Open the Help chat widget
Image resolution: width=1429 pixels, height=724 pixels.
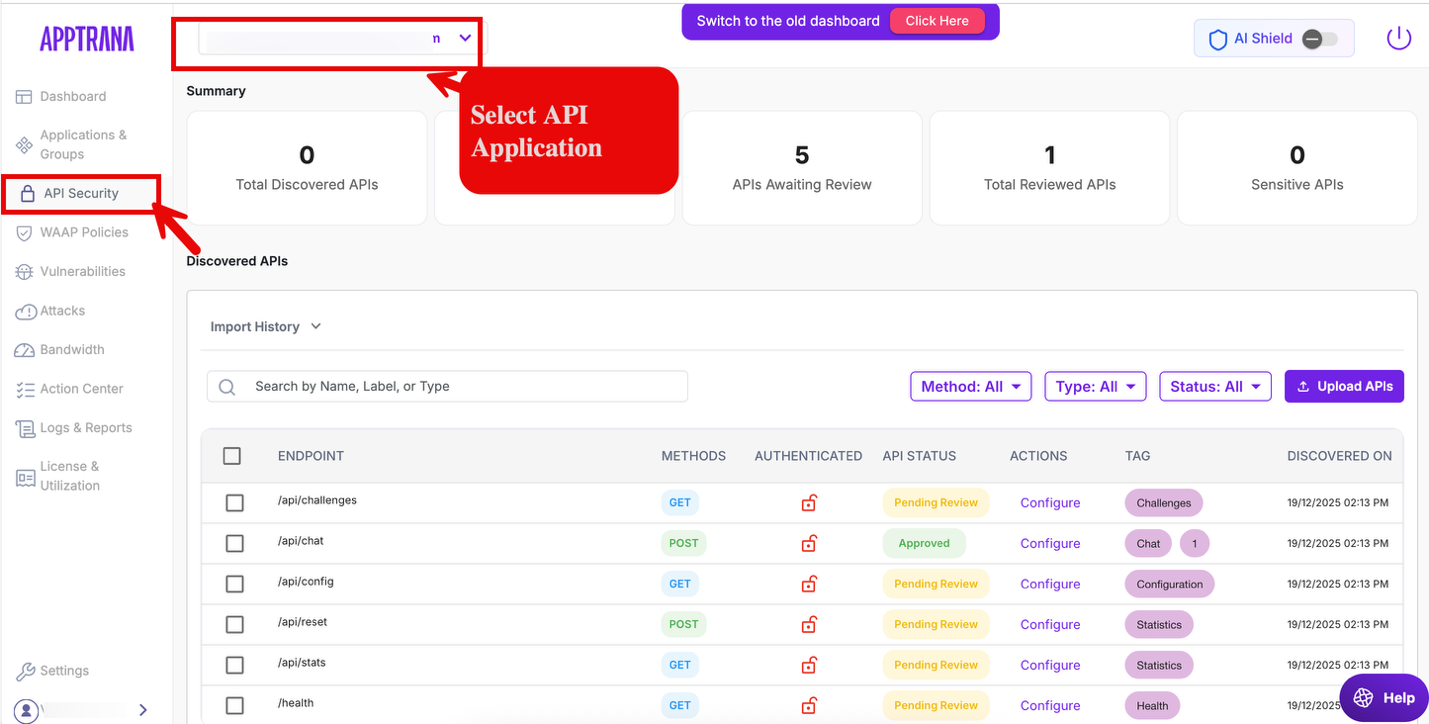pyautogui.click(x=1383, y=698)
